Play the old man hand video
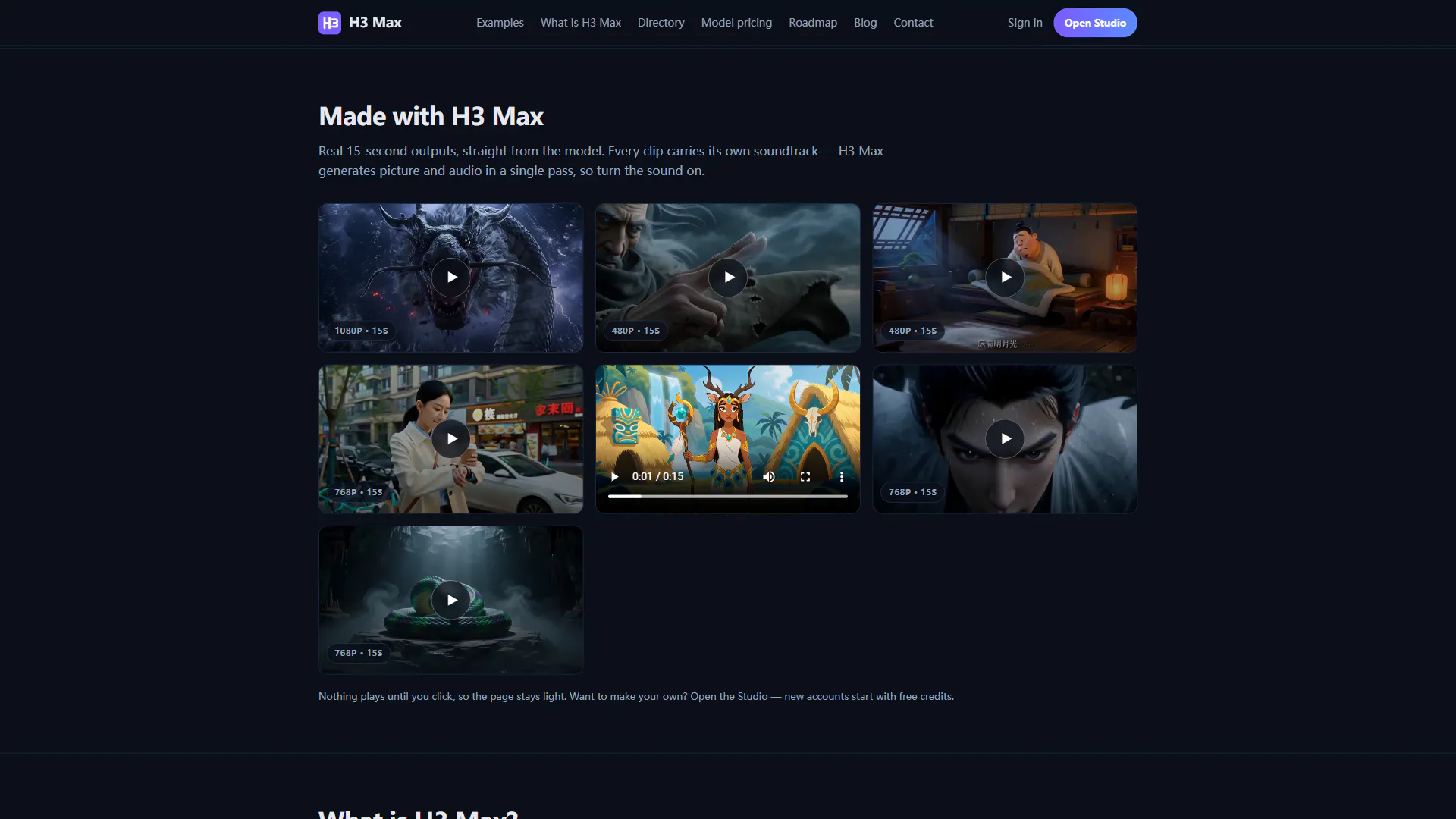The image size is (1456, 819). [728, 278]
